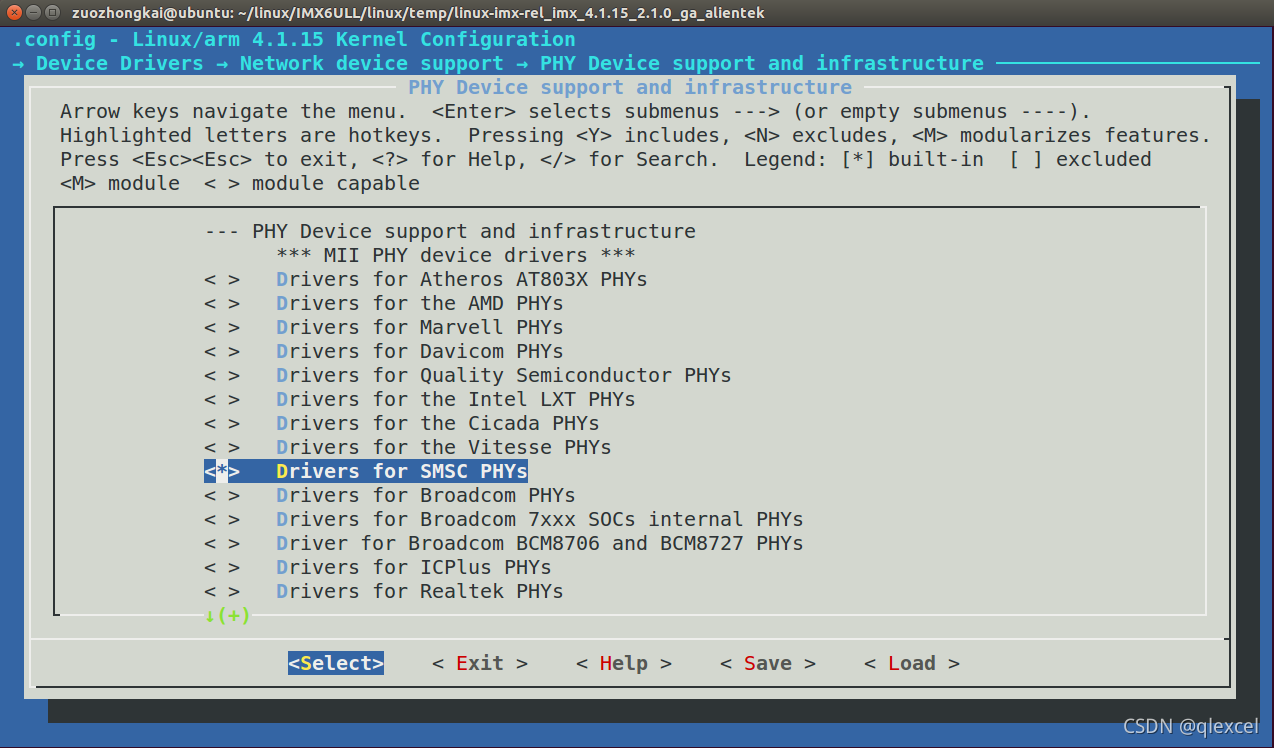Click 'Drivers for the Intel LXT PHYs' text
This screenshot has height=748, width=1274.
pyautogui.click(x=456, y=399)
